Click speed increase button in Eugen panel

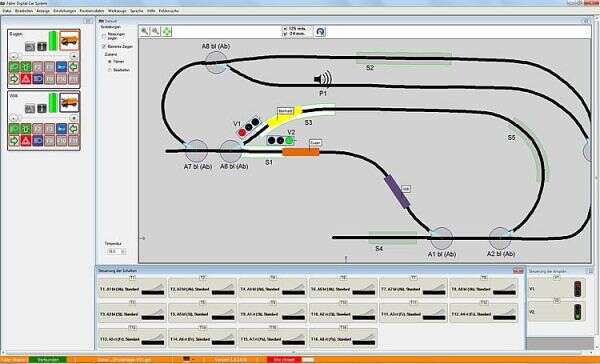click(x=74, y=56)
